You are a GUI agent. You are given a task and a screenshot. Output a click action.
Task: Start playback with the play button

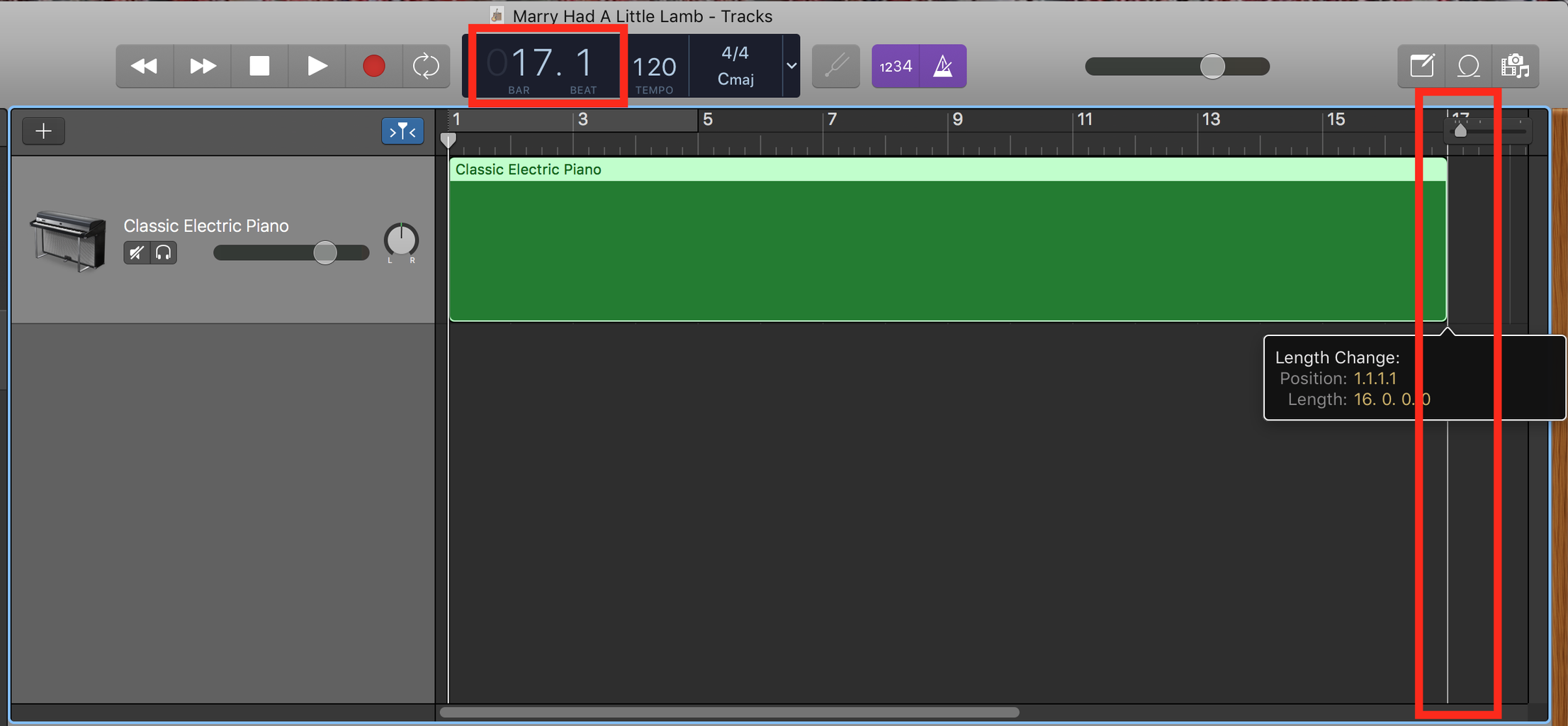(316, 66)
